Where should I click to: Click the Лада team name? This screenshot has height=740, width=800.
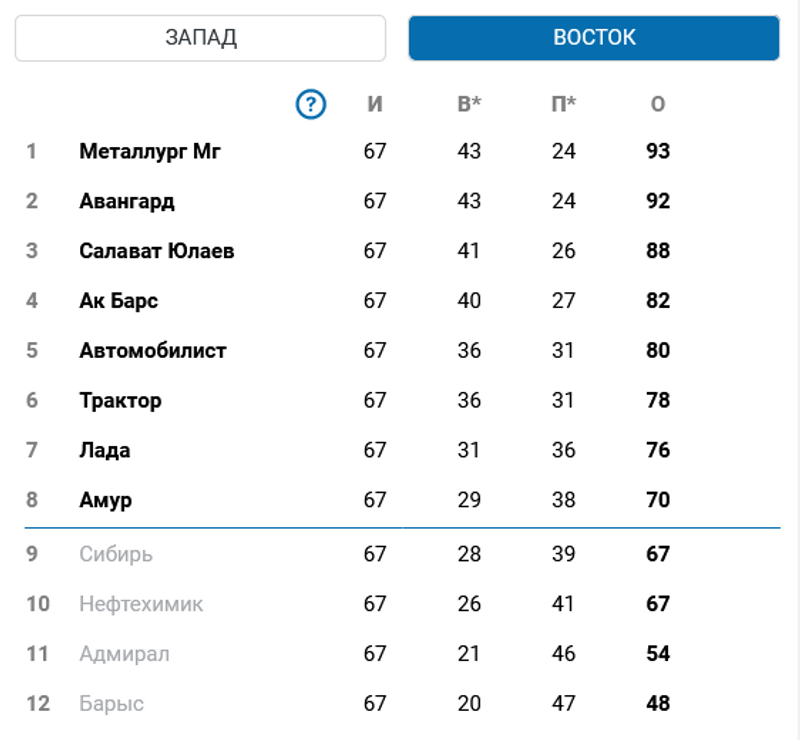coord(105,450)
